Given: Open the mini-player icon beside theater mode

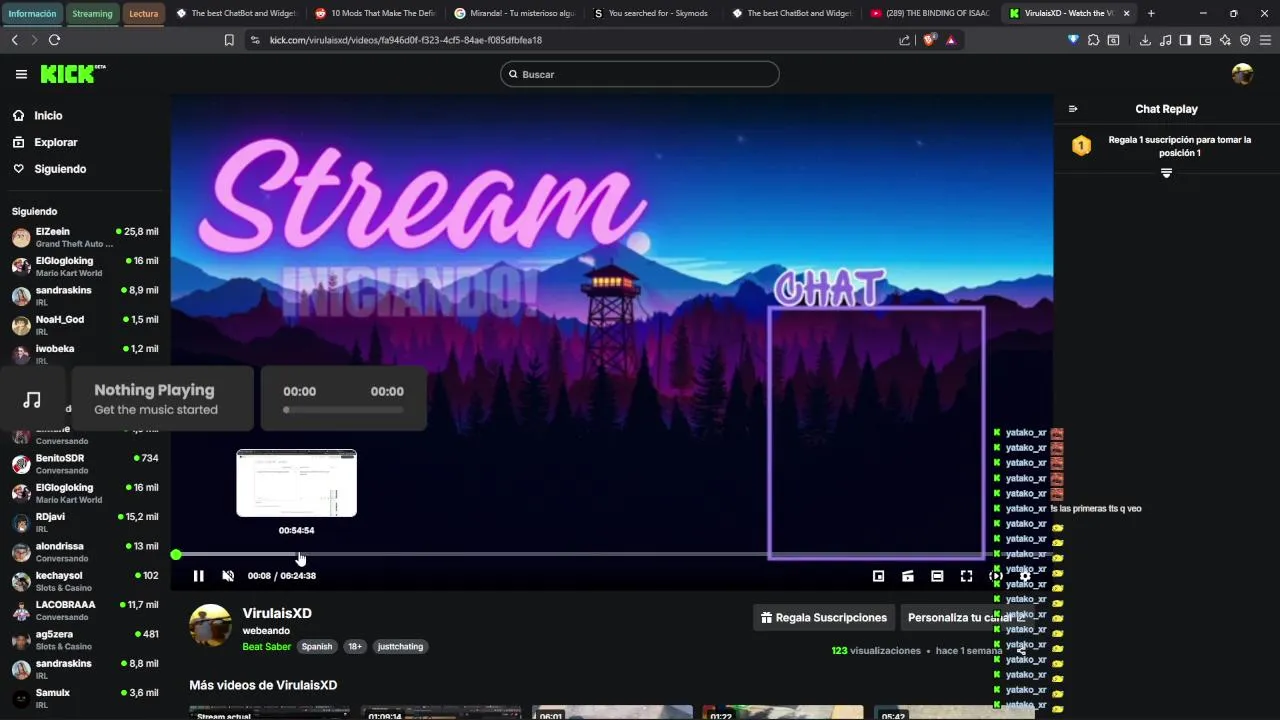Looking at the screenshot, I should 908,576.
